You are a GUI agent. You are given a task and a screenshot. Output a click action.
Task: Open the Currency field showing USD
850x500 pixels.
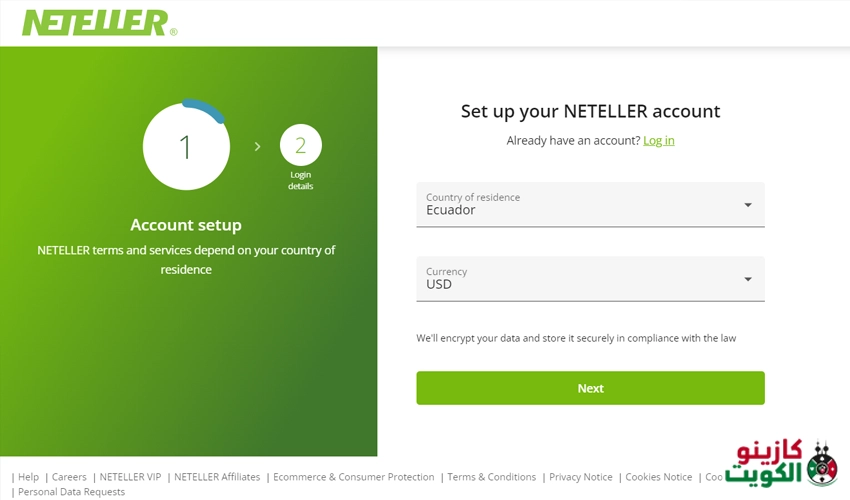(580, 279)
